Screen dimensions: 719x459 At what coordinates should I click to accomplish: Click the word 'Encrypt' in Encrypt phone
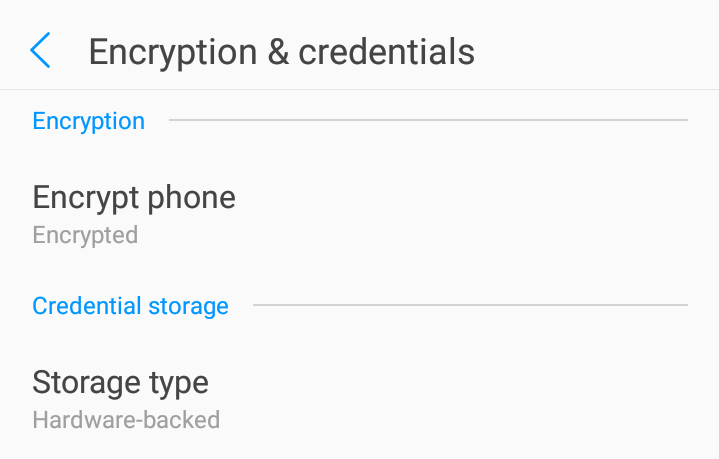(86, 198)
